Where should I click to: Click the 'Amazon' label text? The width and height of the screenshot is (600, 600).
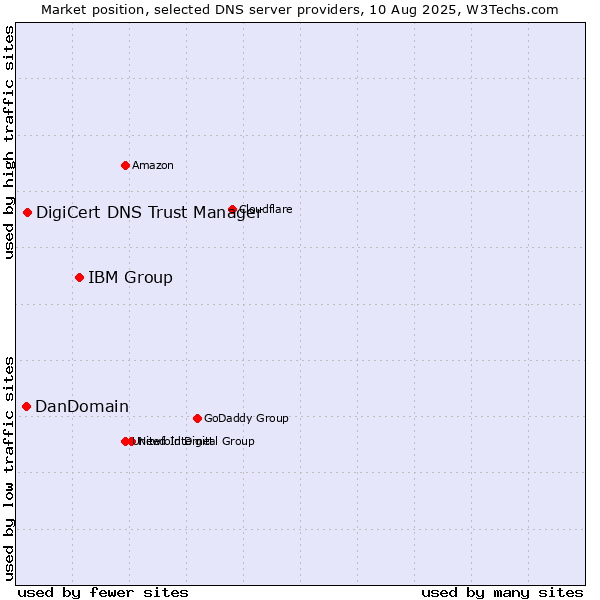[x=153, y=166]
